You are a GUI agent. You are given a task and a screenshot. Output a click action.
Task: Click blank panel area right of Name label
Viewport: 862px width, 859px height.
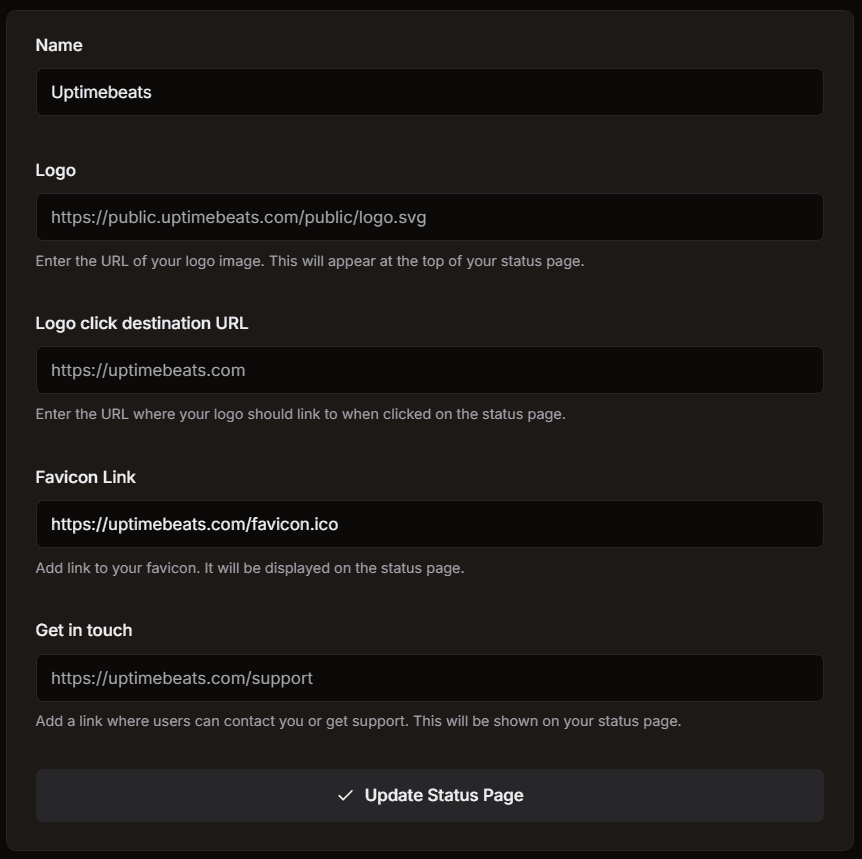tap(450, 45)
